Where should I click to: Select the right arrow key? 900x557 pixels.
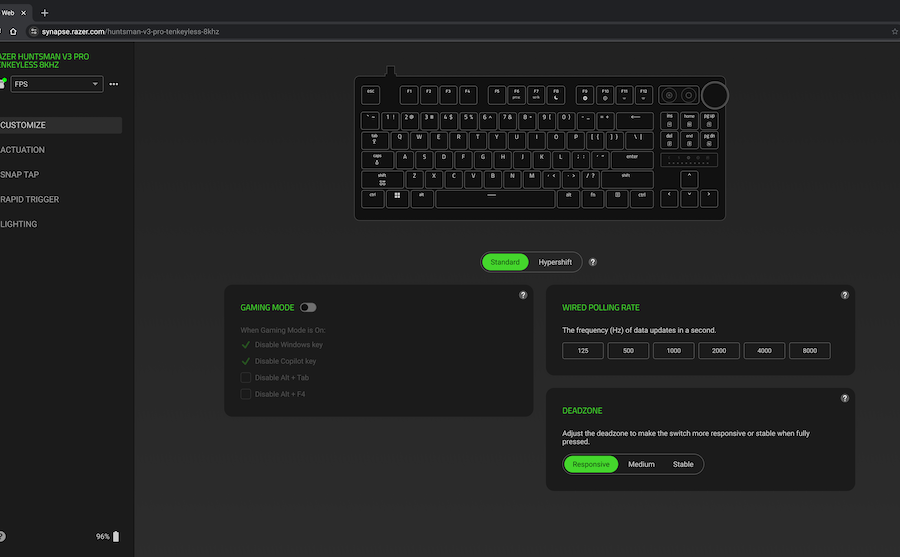click(709, 199)
